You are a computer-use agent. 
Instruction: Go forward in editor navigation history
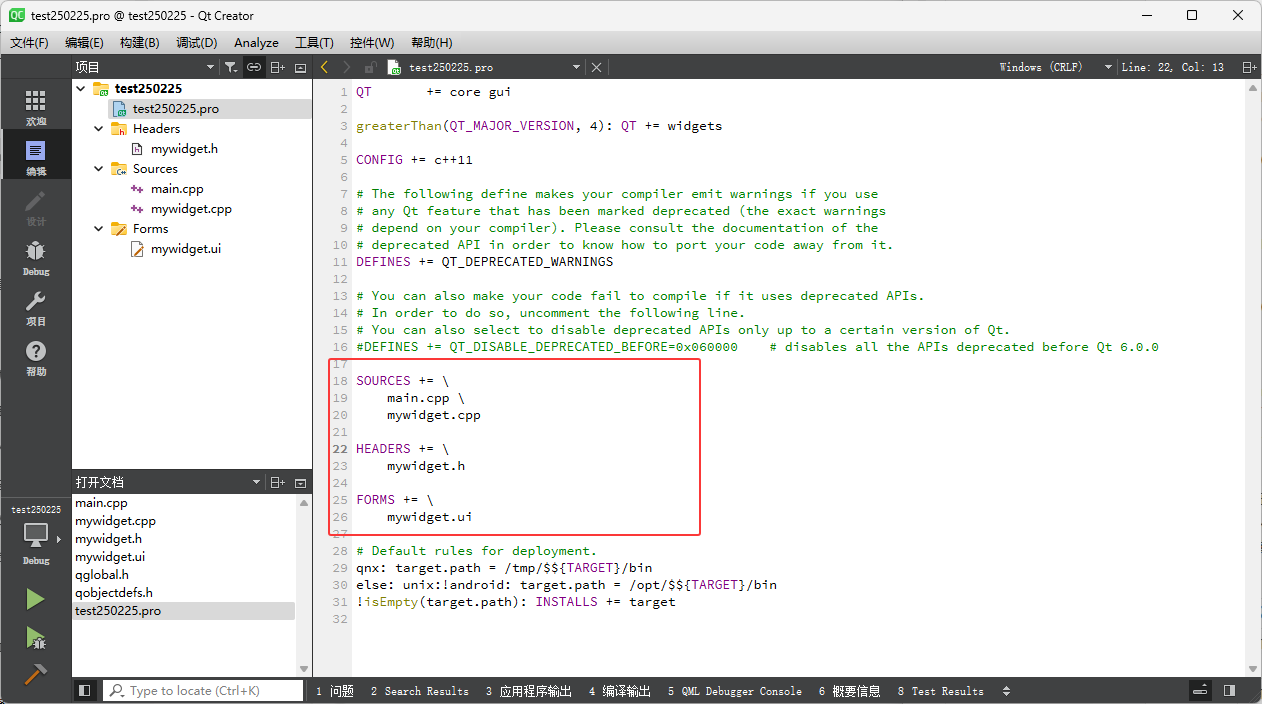coord(346,67)
